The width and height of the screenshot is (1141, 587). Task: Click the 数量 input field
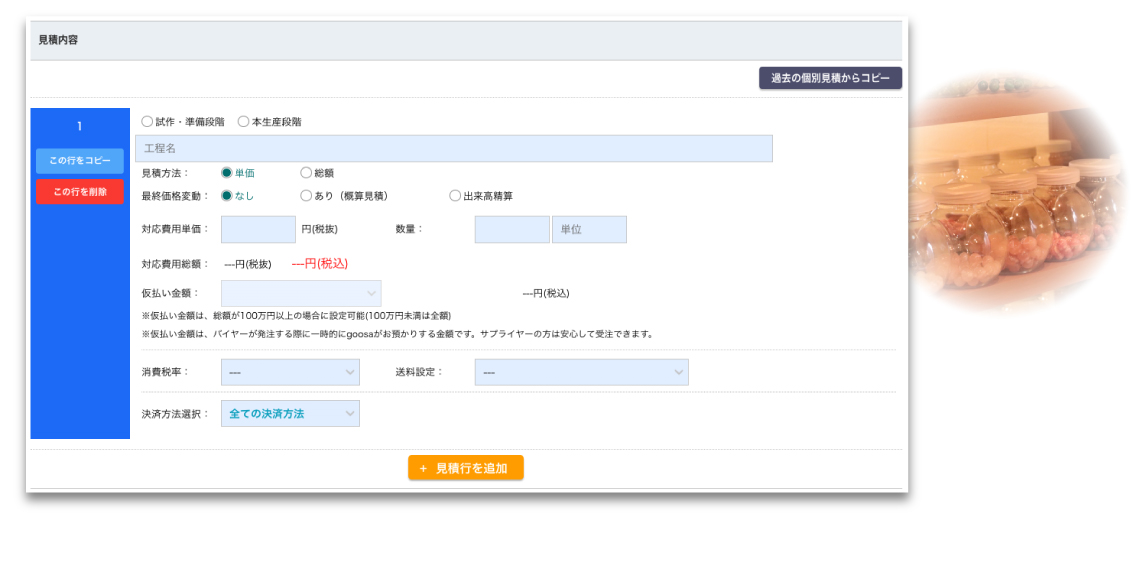[x=512, y=229]
